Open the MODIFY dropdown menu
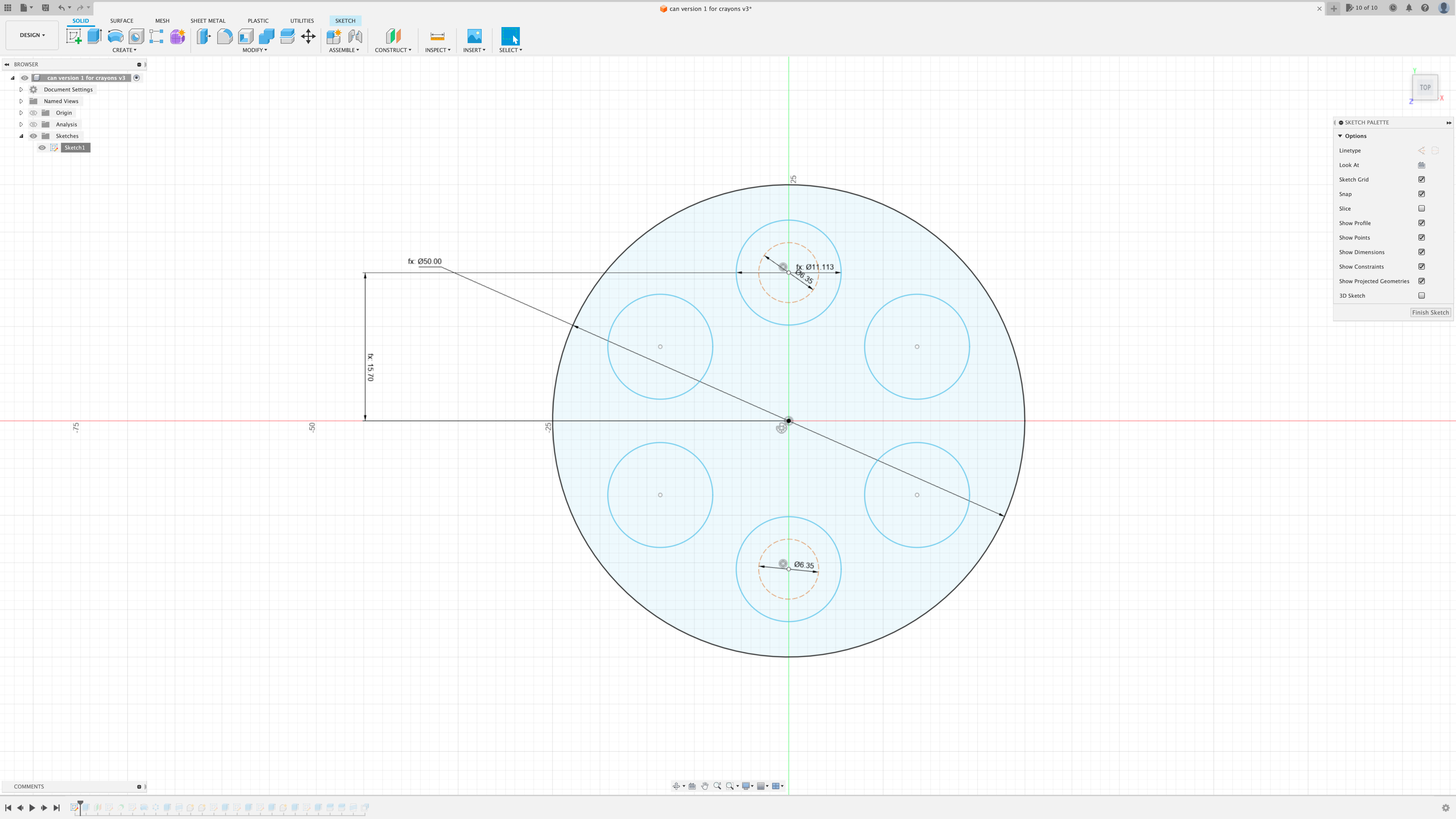The height and width of the screenshot is (819, 1456). (255, 50)
